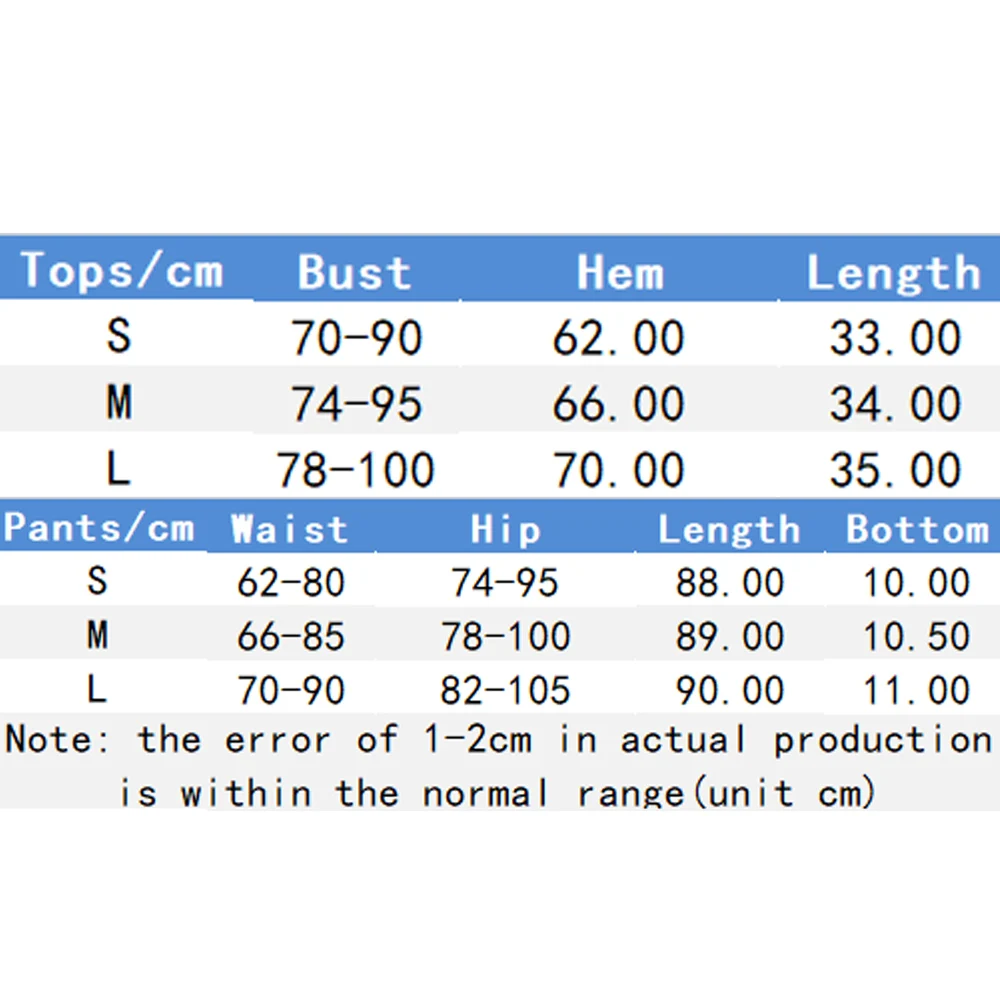Click the 33.00 tops length value
1000x1000 pixels.
(895, 338)
